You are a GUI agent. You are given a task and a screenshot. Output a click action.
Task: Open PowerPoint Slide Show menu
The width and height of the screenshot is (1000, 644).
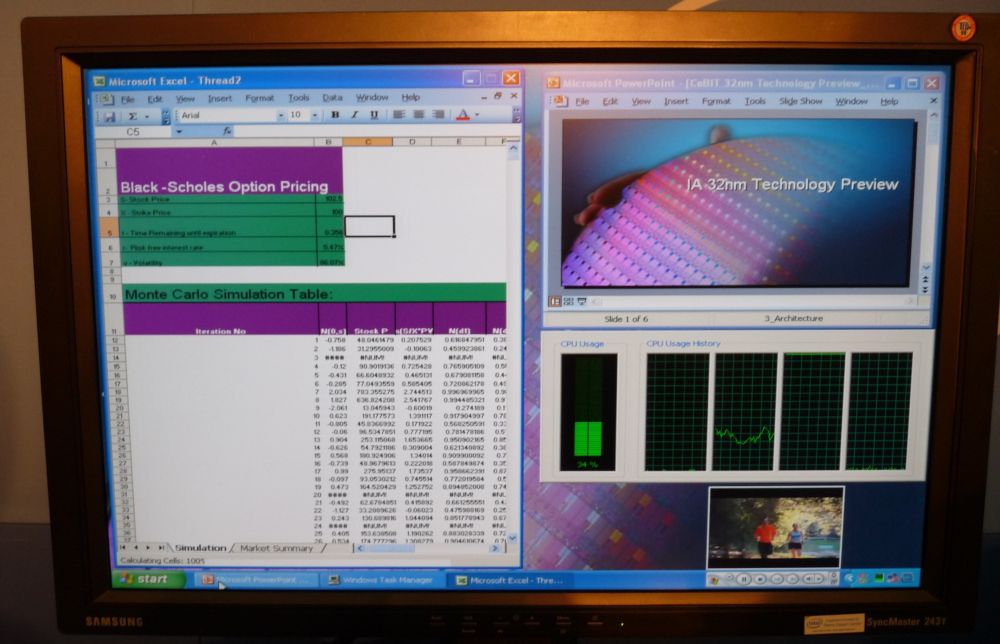[x=800, y=101]
